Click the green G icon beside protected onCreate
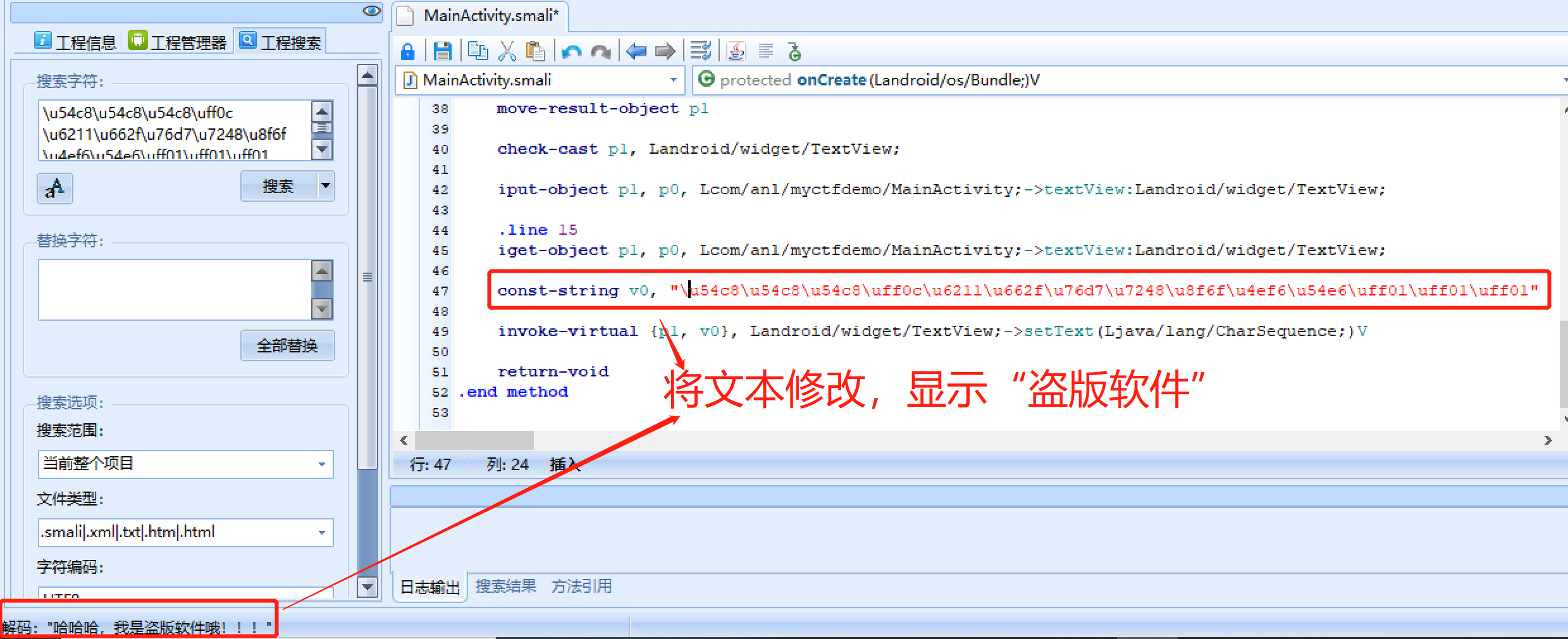Screen dimensions: 1568x639 click(707, 79)
